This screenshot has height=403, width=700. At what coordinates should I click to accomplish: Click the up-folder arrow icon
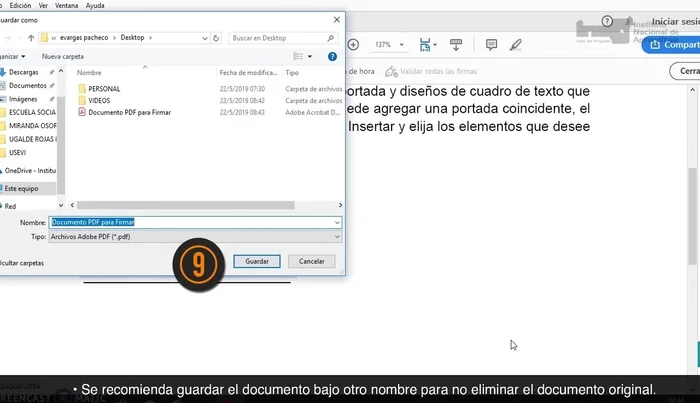pyautogui.click(x=31, y=38)
